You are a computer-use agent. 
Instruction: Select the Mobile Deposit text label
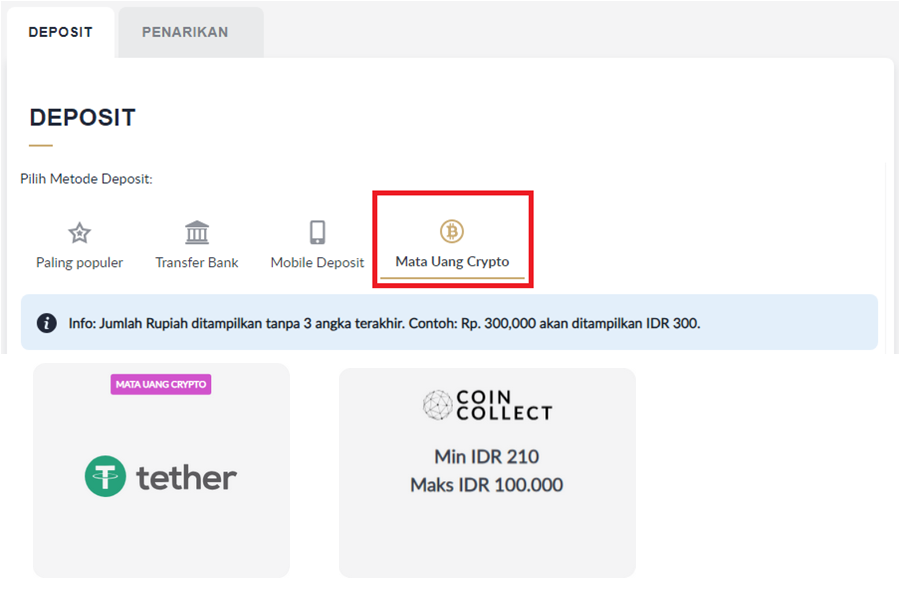pos(317,262)
